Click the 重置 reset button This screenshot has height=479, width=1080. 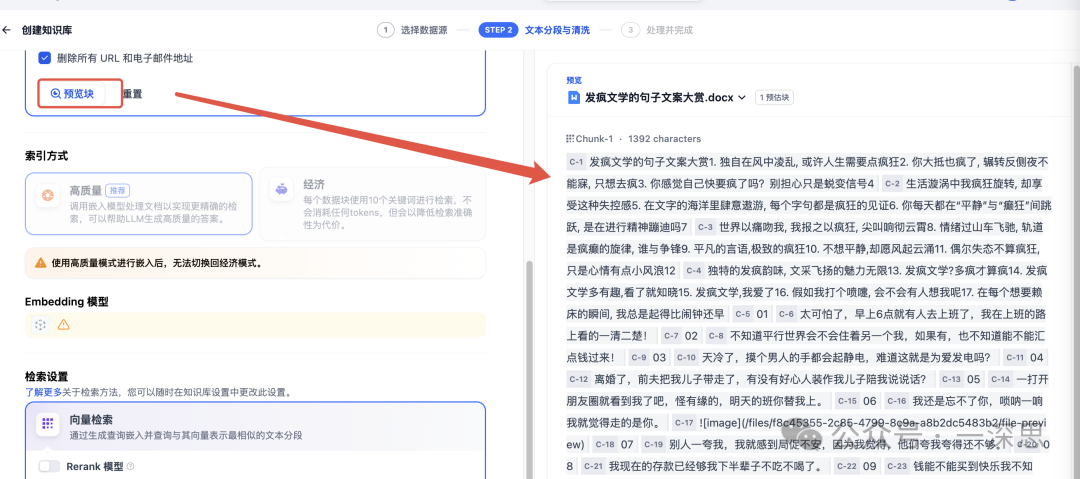pyautogui.click(x=132, y=94)
